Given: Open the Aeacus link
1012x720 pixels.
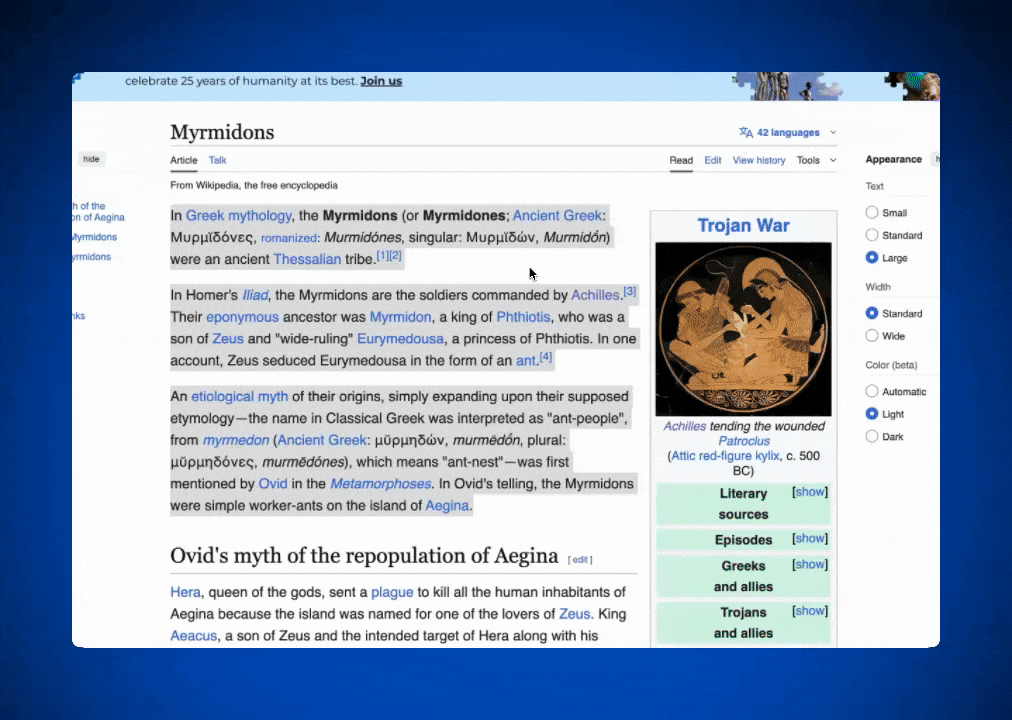Looking at the screenshot, I should click(194, 635).
